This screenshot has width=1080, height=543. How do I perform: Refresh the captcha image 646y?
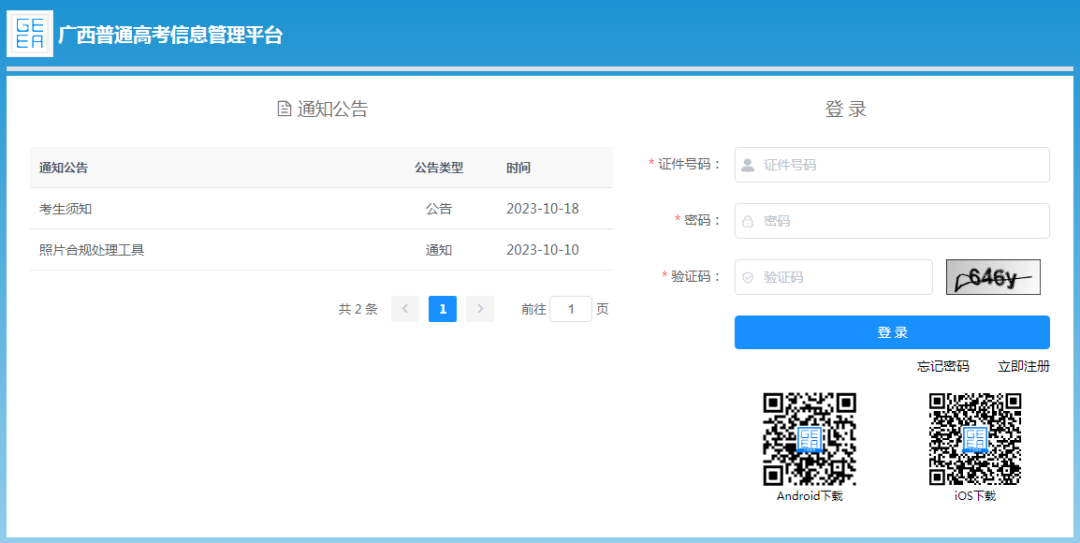point(993,277)
